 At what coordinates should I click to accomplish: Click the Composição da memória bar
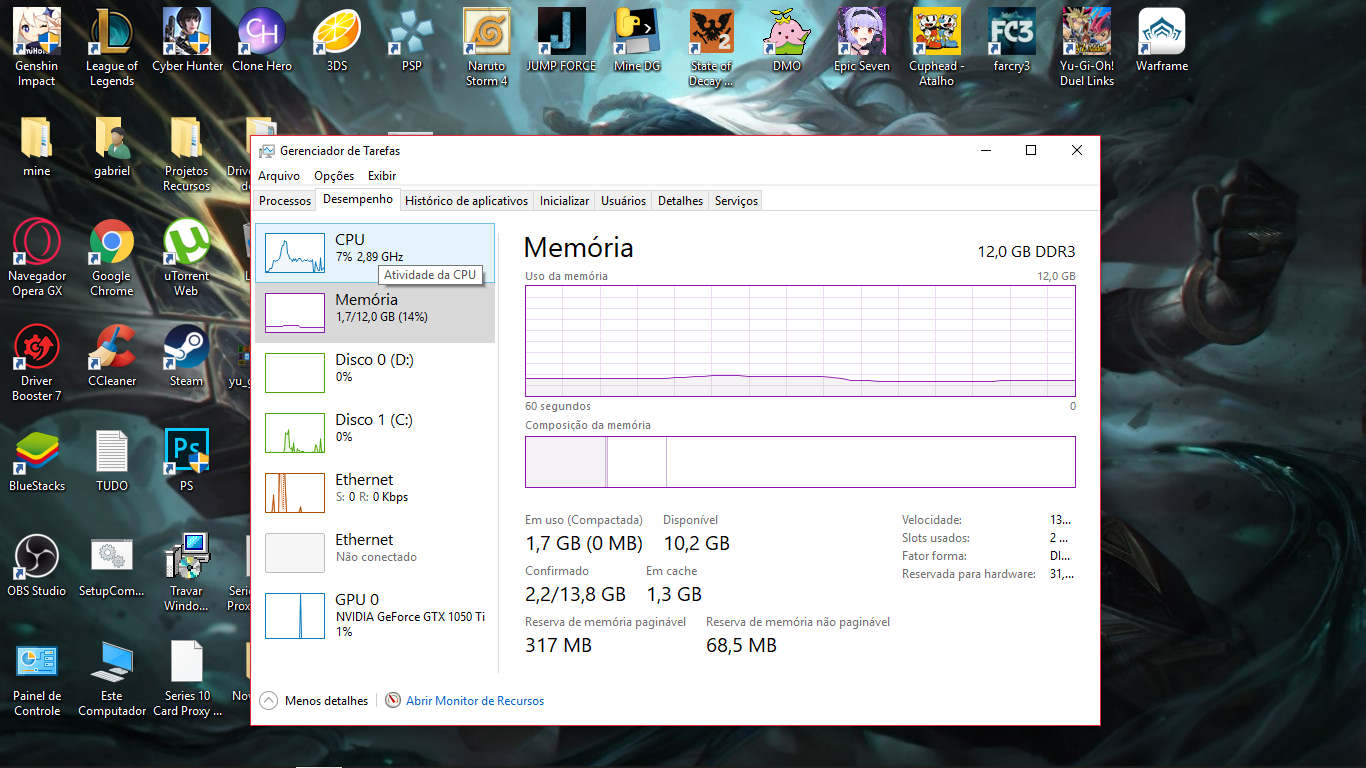pos(800,462)
